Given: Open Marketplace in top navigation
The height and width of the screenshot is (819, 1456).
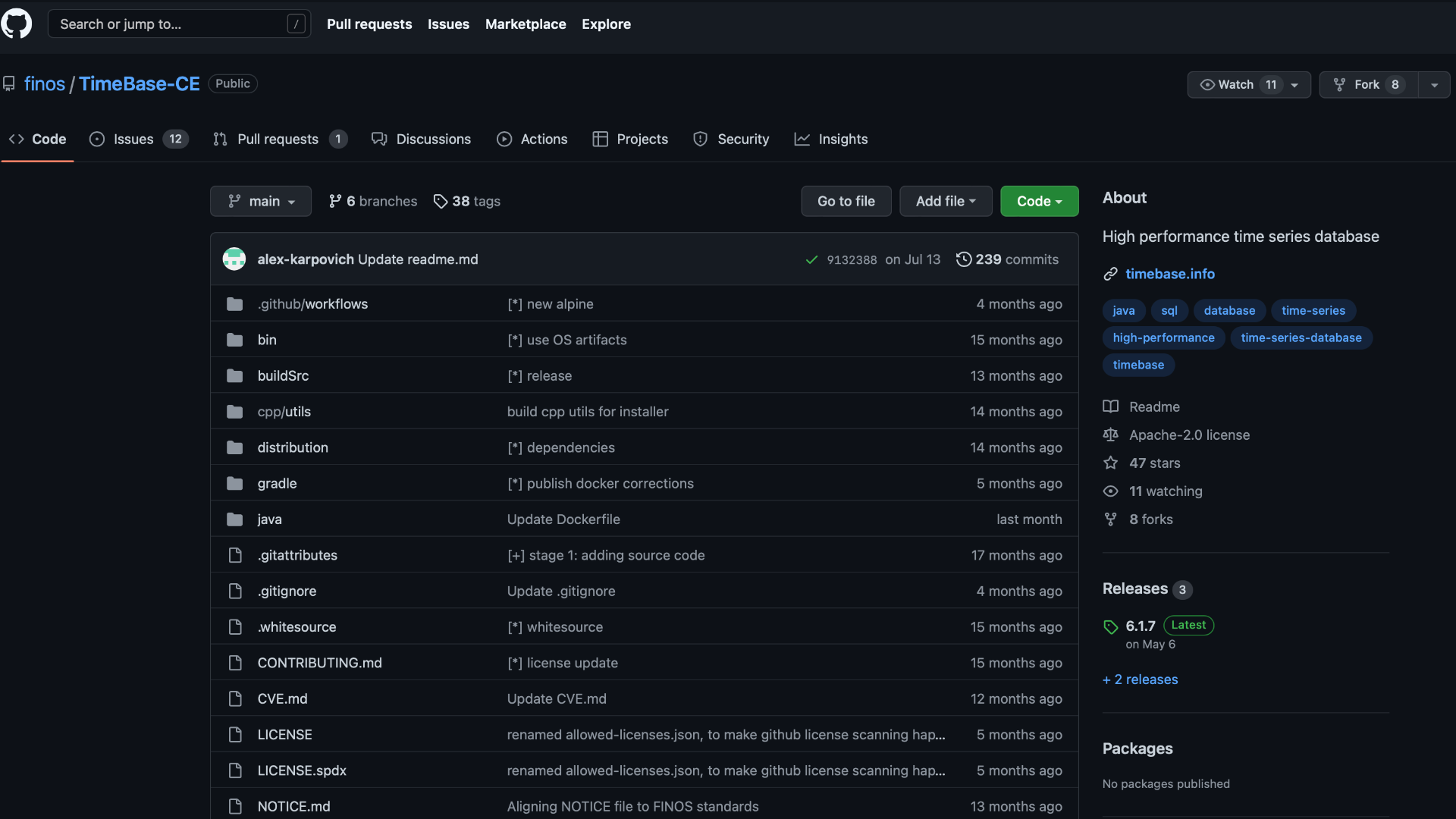Looking at the screenshot, I should coord(526,24).
